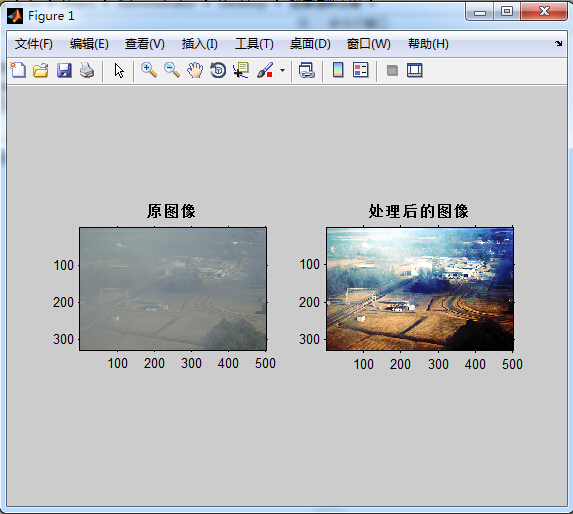The height and width of the screenshot is (514, 573).
Task: Activate the Zoom In magnifier tool
Action: point(149,70)
